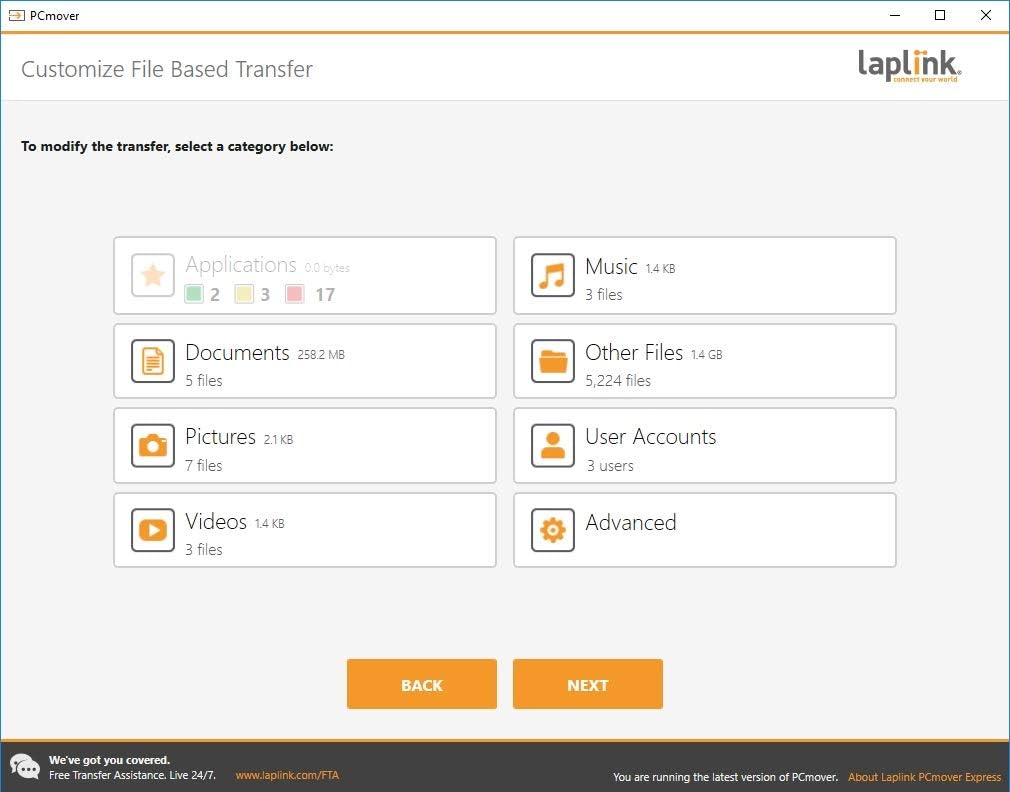Screen dimensions: 1010x792
Task: Open the www.laplink.com/FTA link
Action: [x=287, y=775]
